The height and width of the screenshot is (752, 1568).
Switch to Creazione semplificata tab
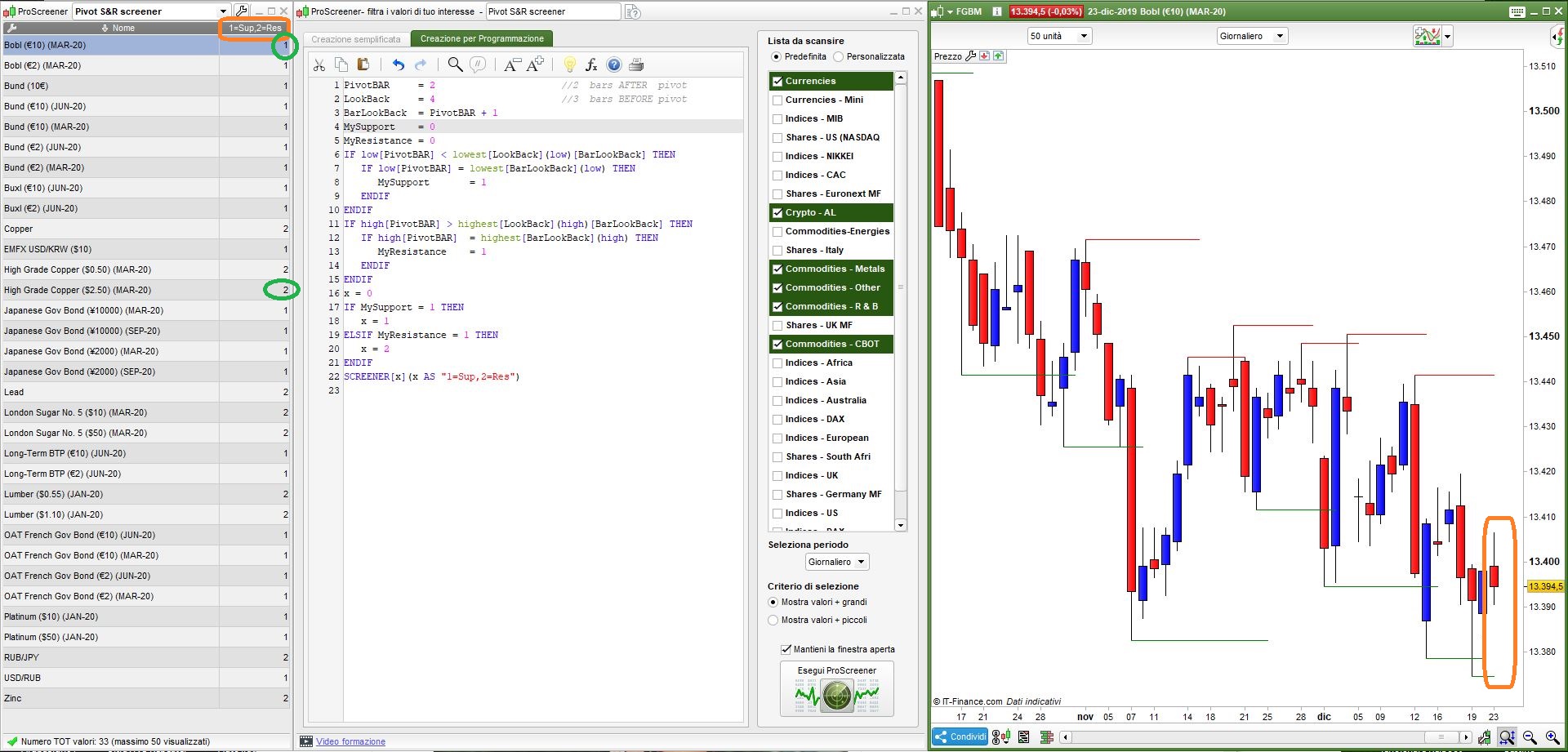(x=356, y=39)
